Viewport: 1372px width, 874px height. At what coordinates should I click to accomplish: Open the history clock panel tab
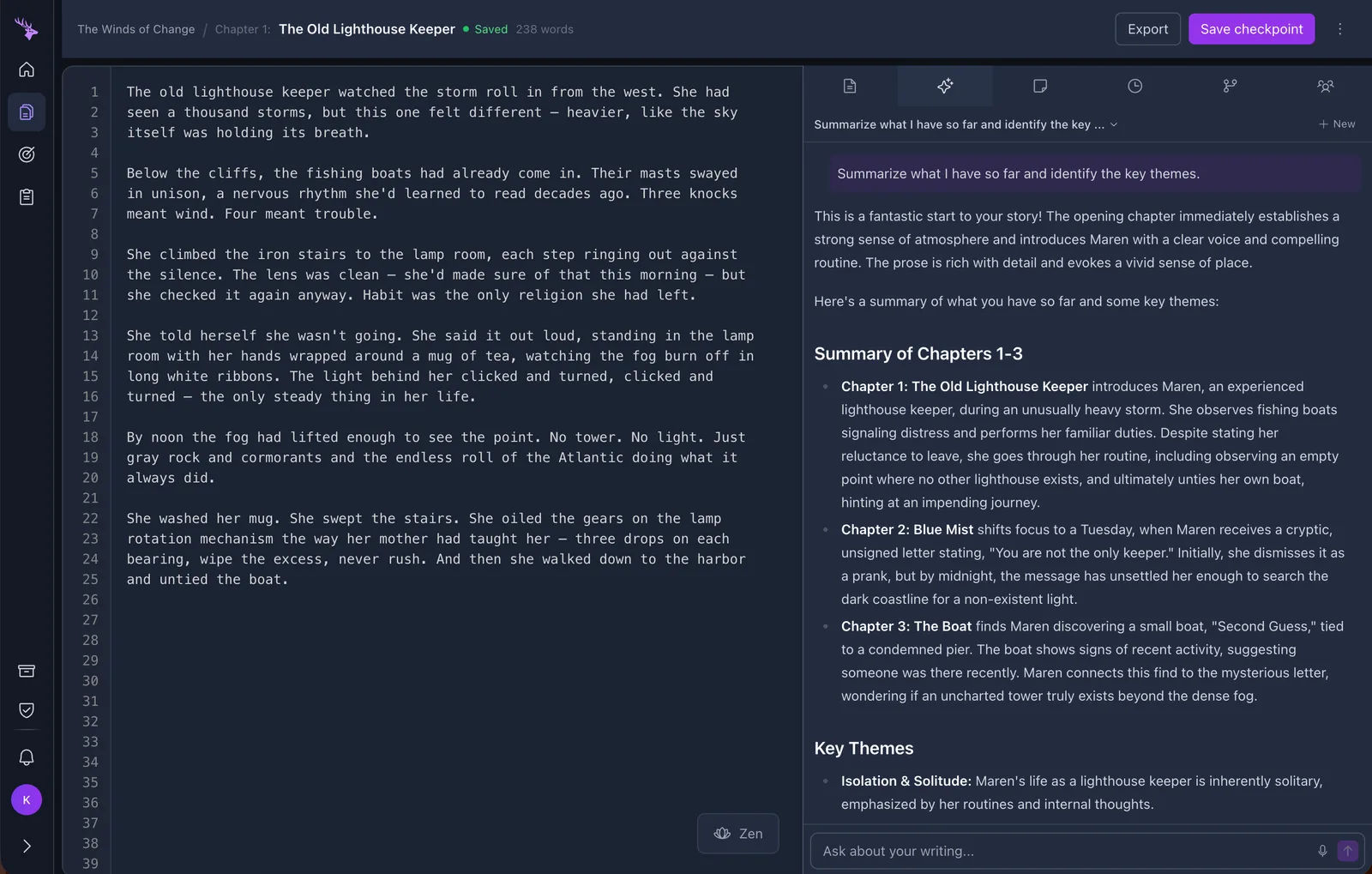(x=1134, y=86)
